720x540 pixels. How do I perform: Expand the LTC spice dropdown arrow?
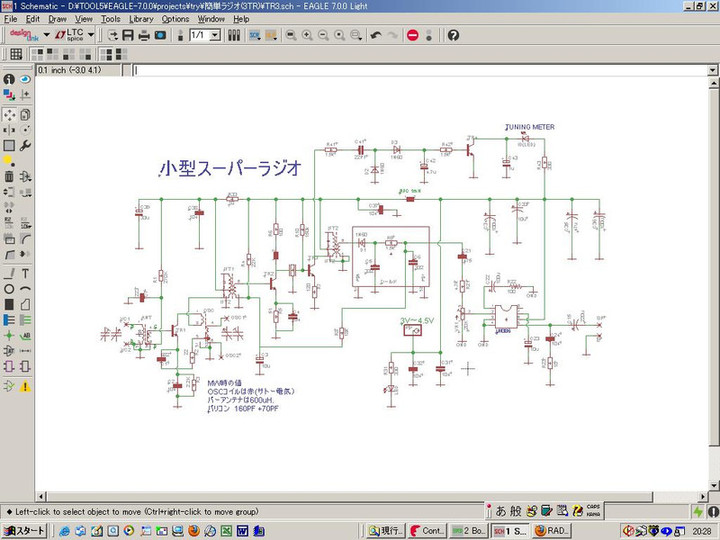(91, 35)
